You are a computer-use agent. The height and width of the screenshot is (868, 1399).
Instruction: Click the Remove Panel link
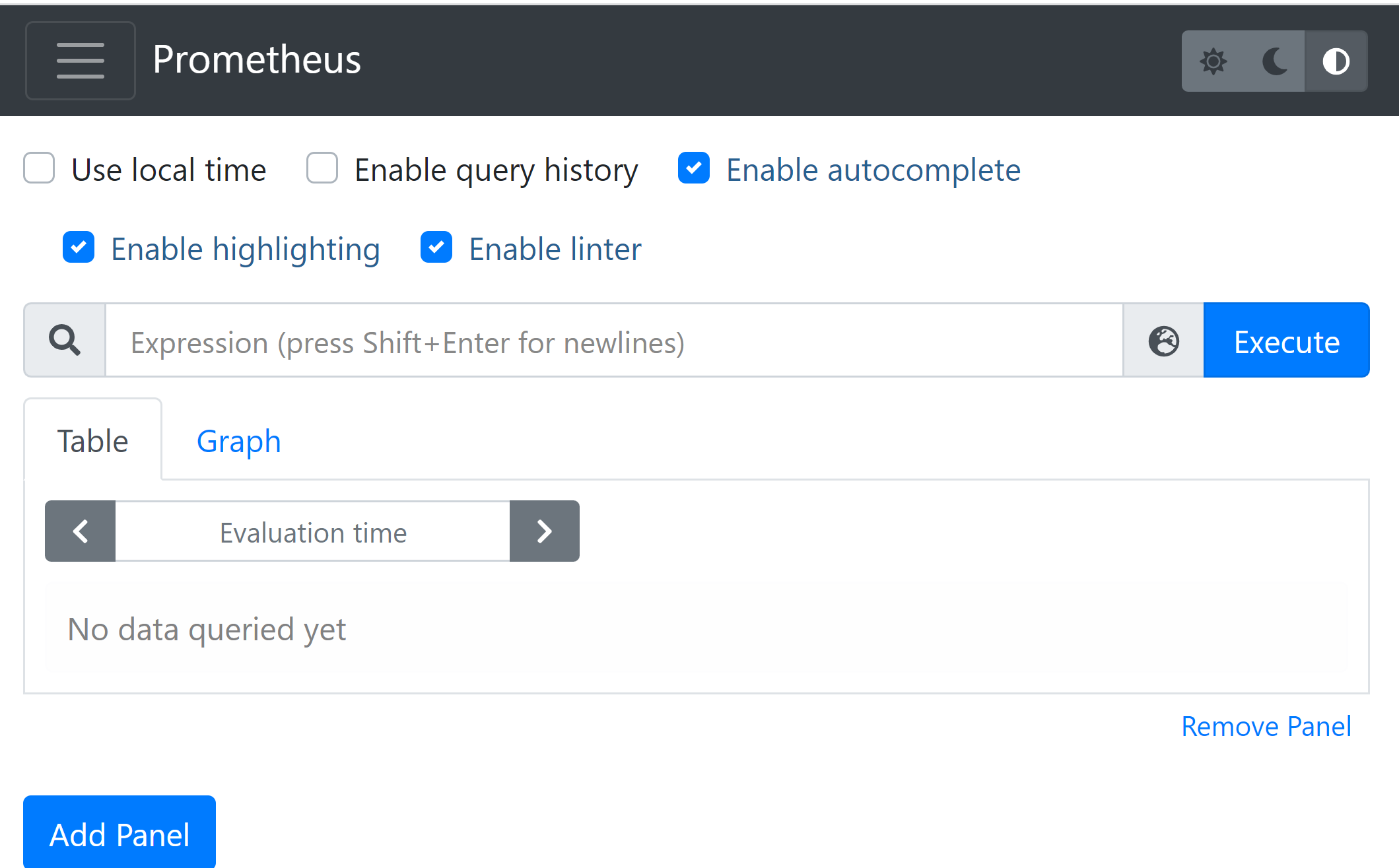point(1266,726)
